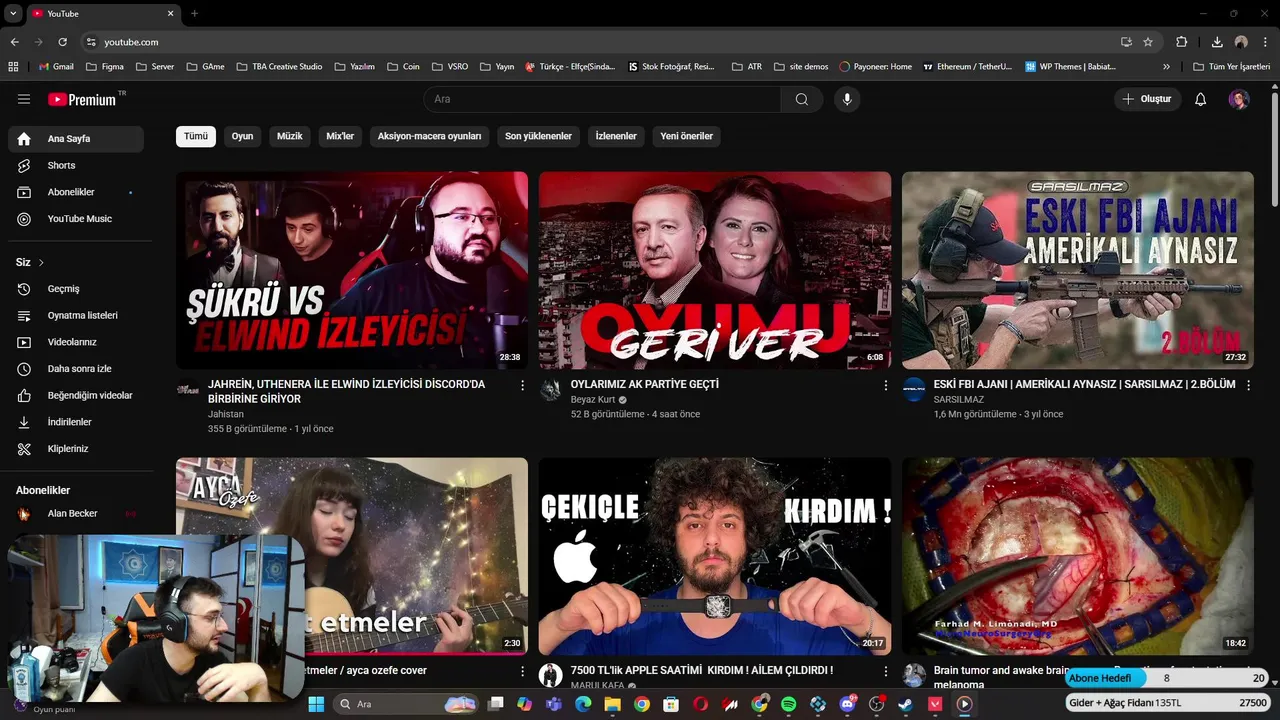Select the Yeni öneriler filter chip
Image resolution: width=1280 pixels, height=720 pixels.
(686, 136)
